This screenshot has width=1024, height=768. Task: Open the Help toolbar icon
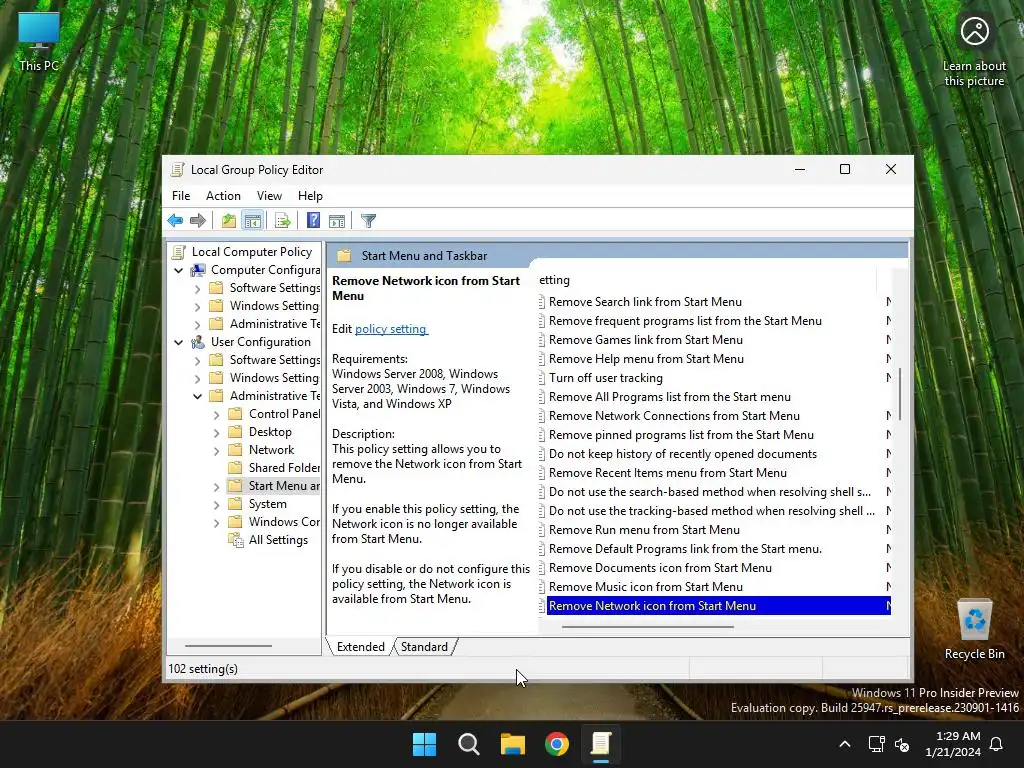click(x=313, y=221)
